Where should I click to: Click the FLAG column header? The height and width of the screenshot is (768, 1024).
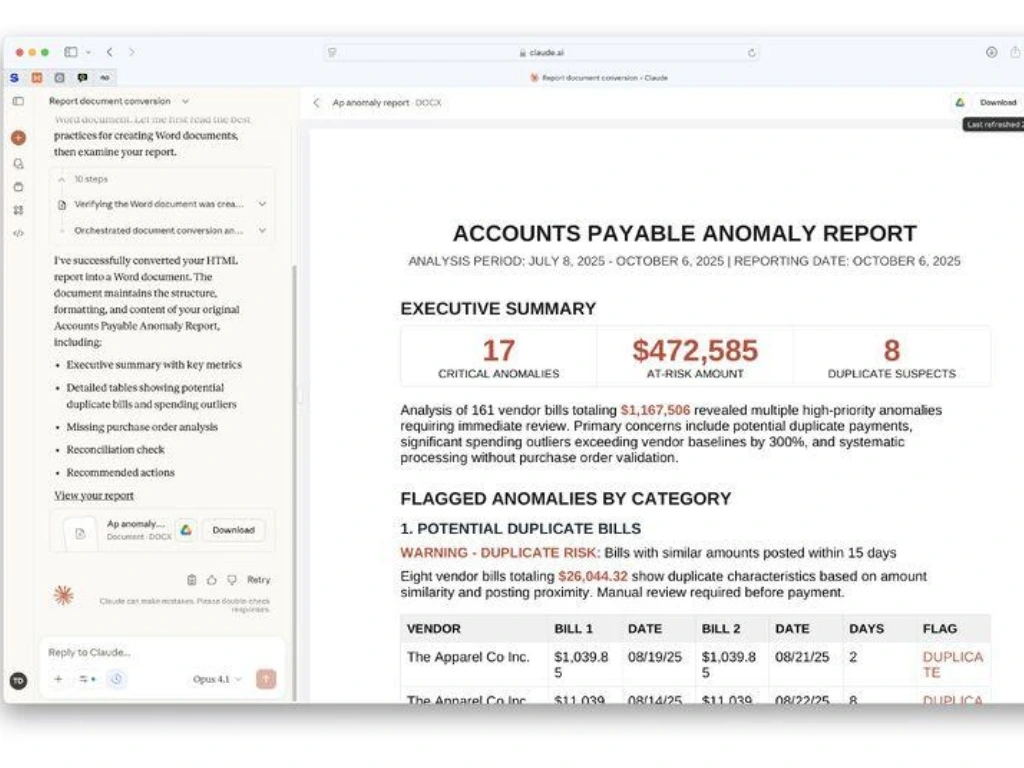click(x=940, y=629)
